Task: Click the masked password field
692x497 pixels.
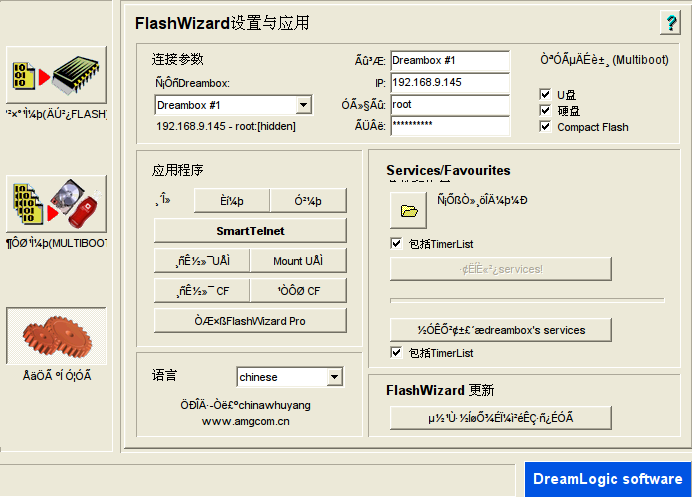Action: (x=450, y=126)
